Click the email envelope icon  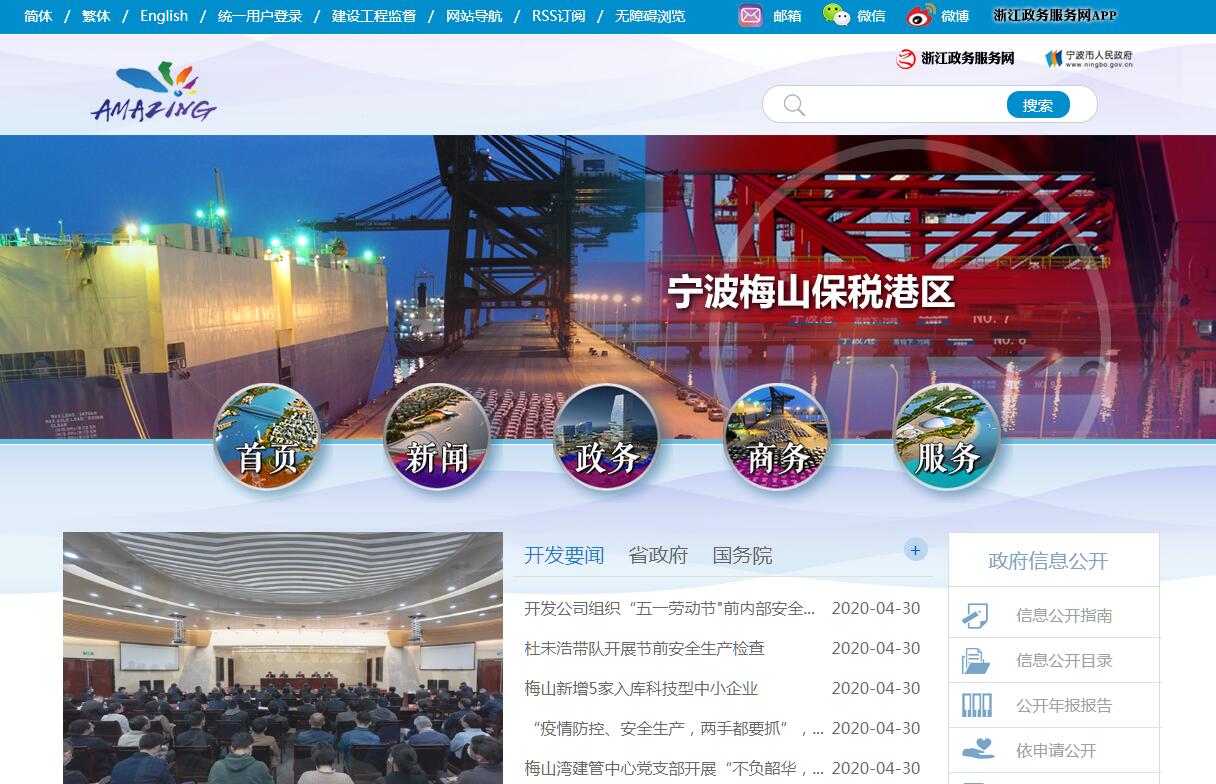750,16
